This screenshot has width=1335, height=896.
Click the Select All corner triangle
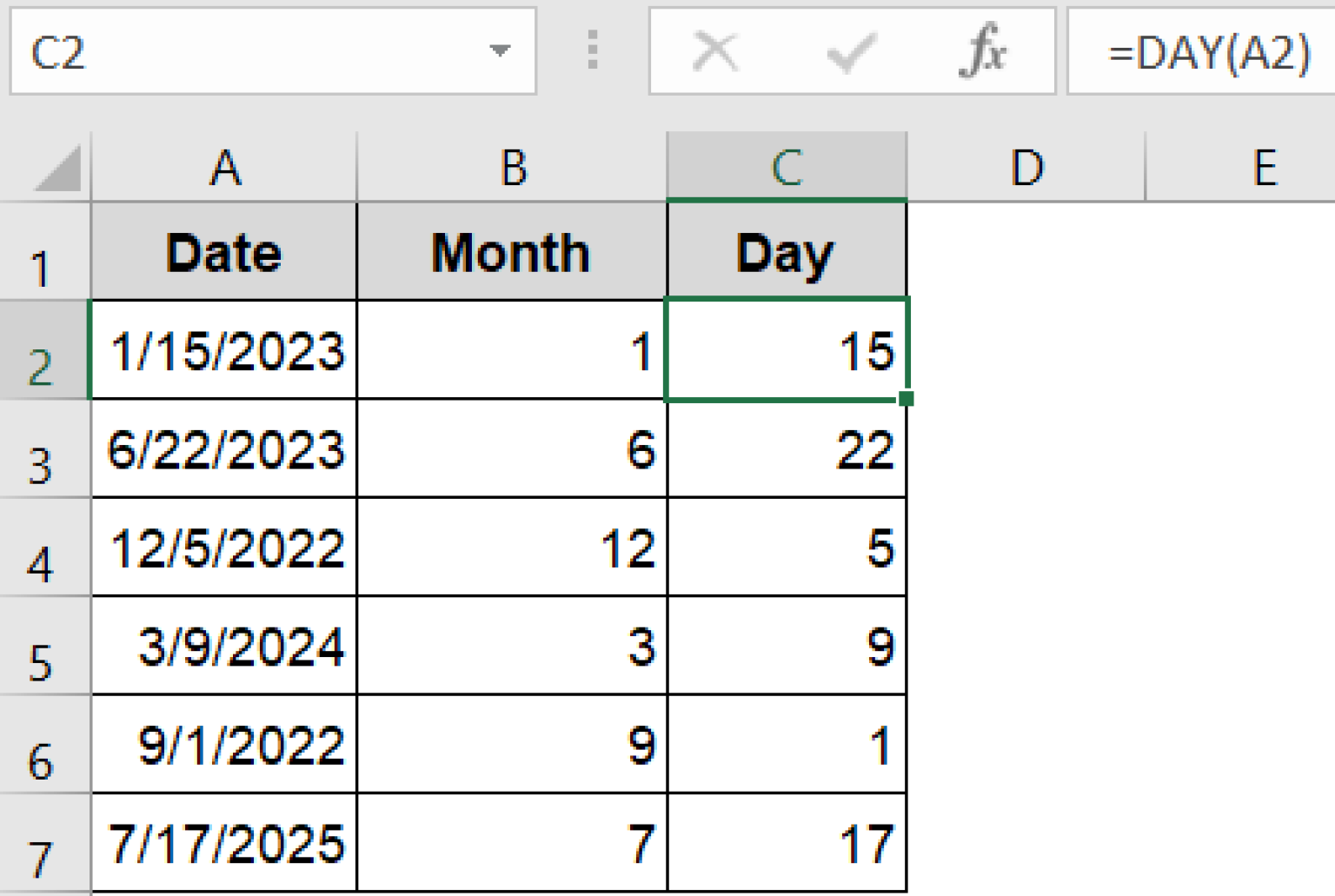coord(58,168)
